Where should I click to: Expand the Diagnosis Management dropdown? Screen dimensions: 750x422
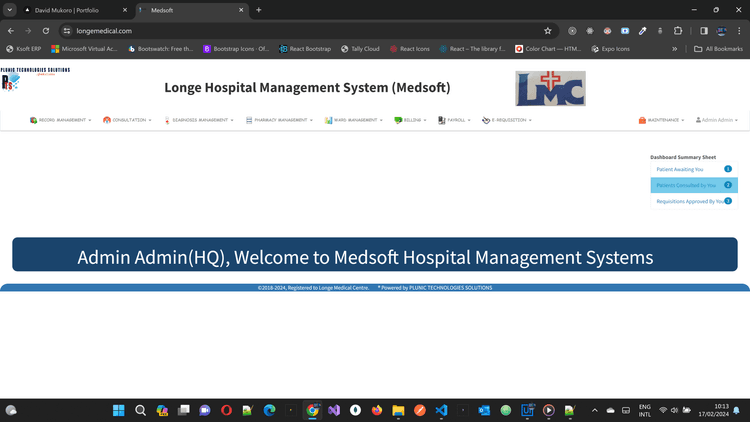click(x=200, y=120)
